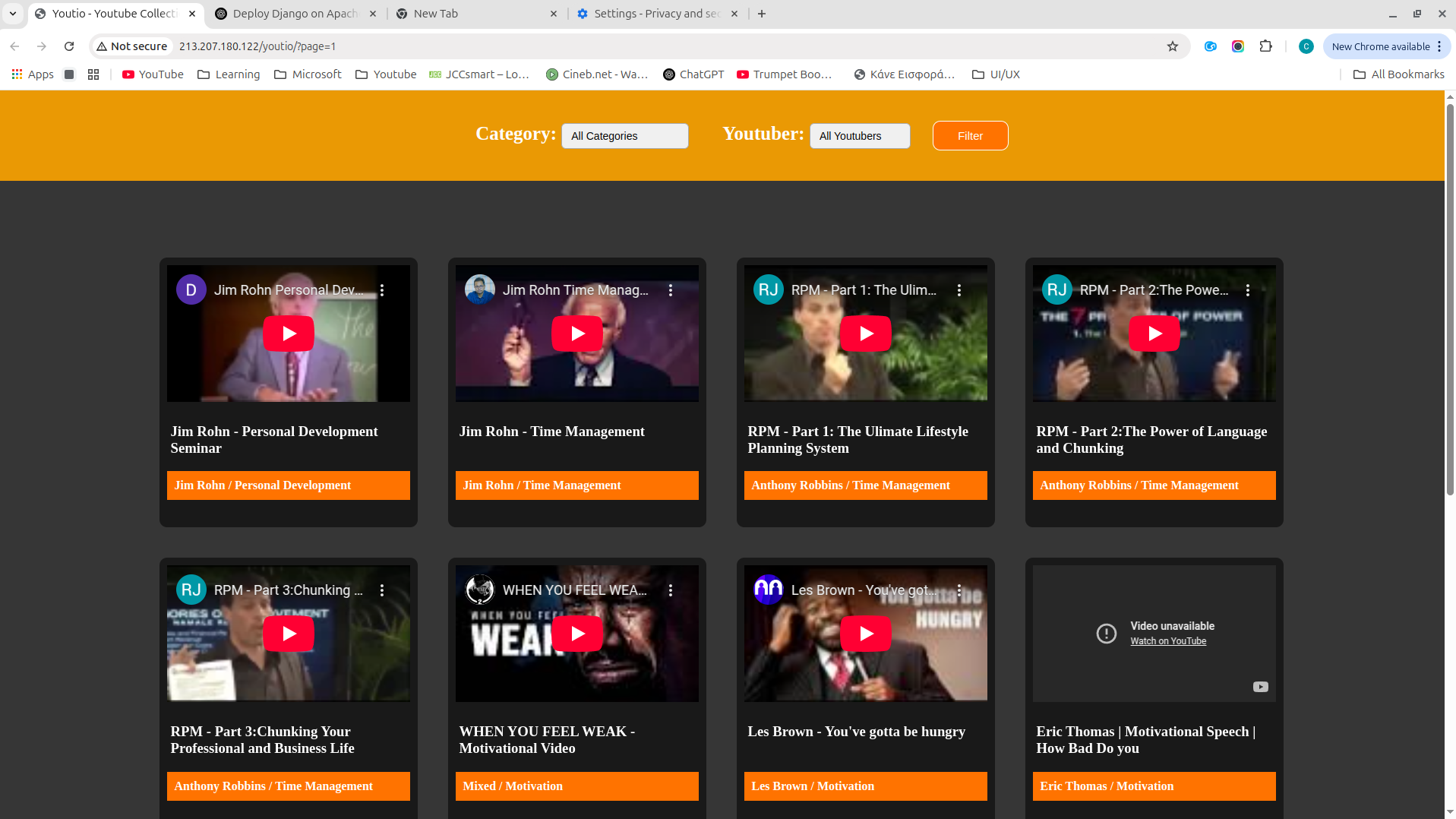Switch to the Deploy Django on Apache tab
This screenshot has width=1456, height=819.
(x=295, y=14)
